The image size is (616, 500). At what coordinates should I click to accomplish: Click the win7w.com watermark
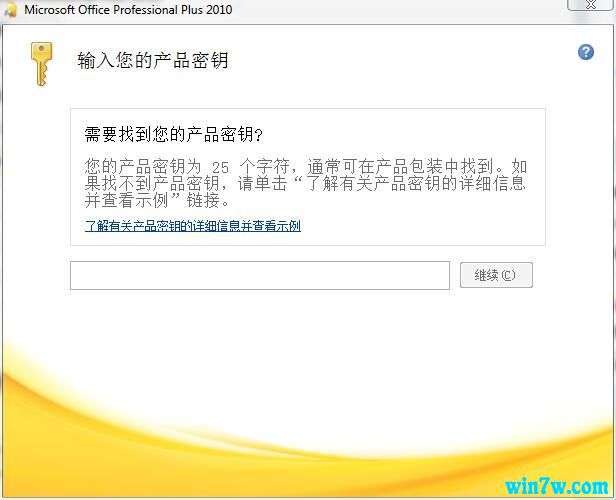(556, 487)
